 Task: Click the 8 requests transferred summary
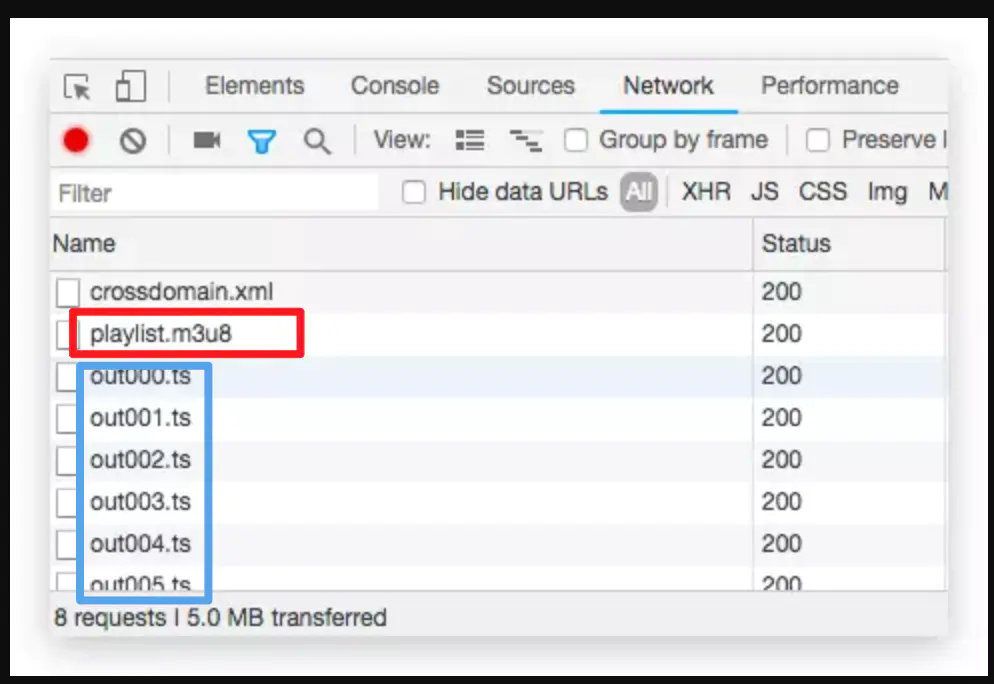[x=221, y=617]
